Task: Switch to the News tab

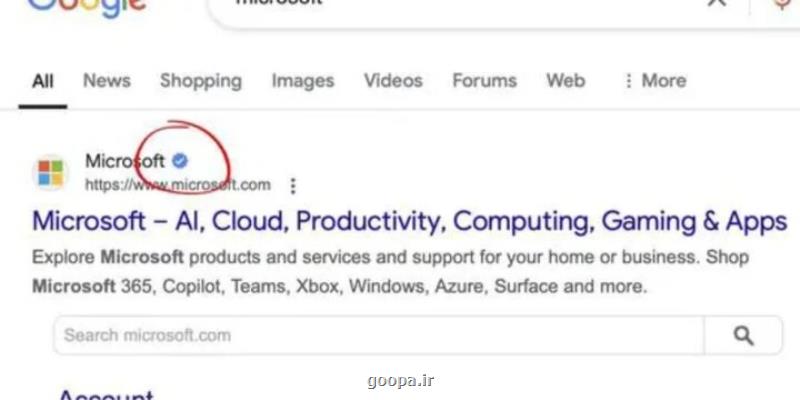Action: [x=107, y=81]
